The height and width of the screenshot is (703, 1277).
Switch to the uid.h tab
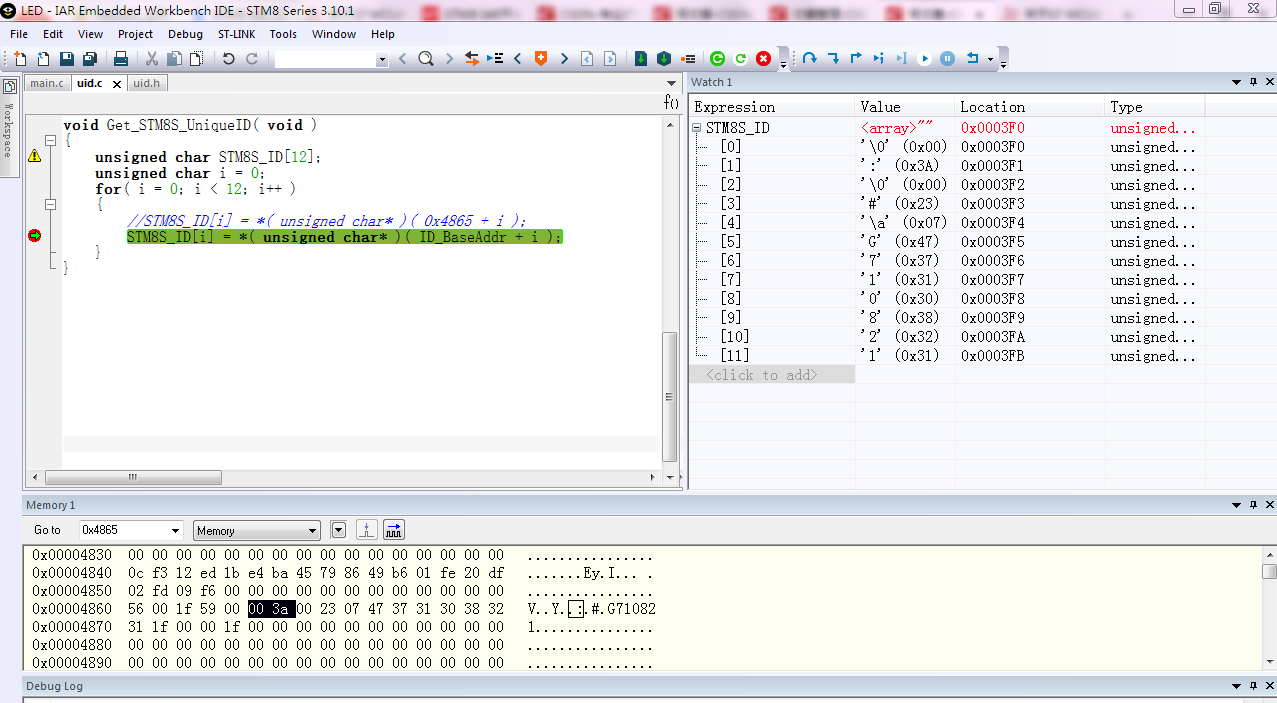tap(146, 83)
